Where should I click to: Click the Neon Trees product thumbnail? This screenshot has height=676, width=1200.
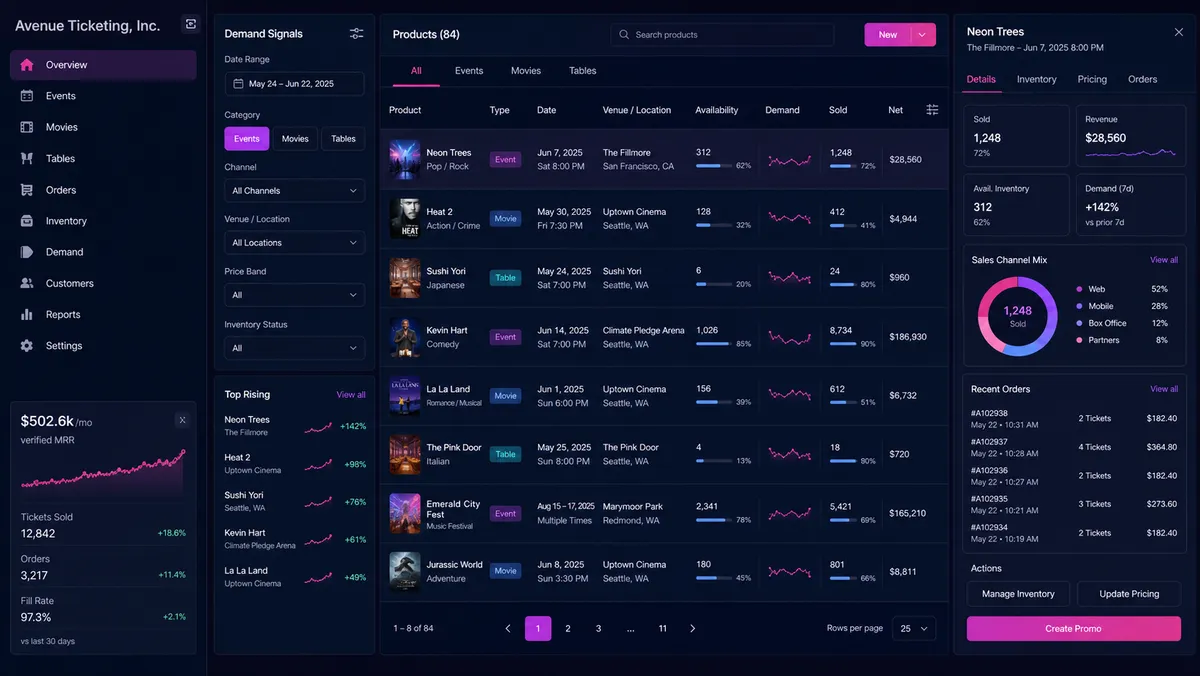(x=405, y=159)
